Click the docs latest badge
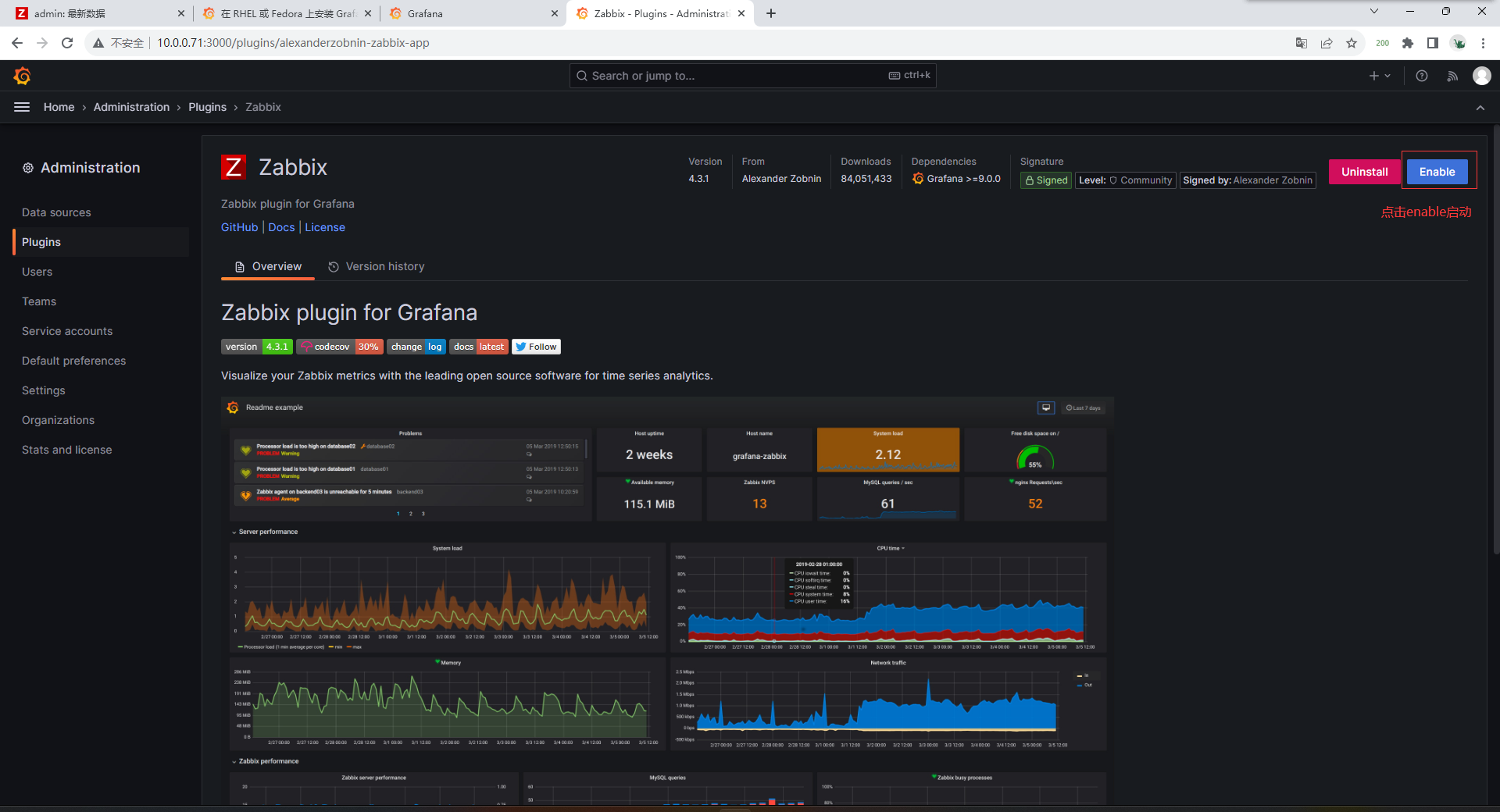Screen dimensions: 1500x812 (479, 347)
